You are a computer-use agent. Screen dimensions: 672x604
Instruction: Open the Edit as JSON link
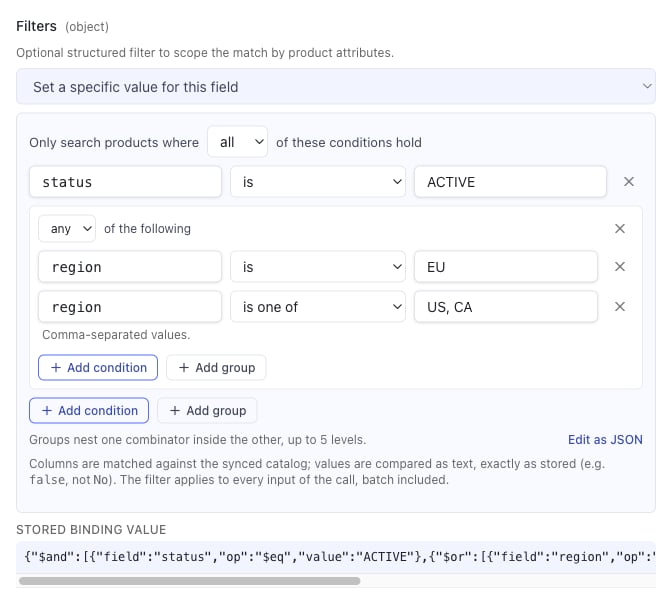pos(605,439)
